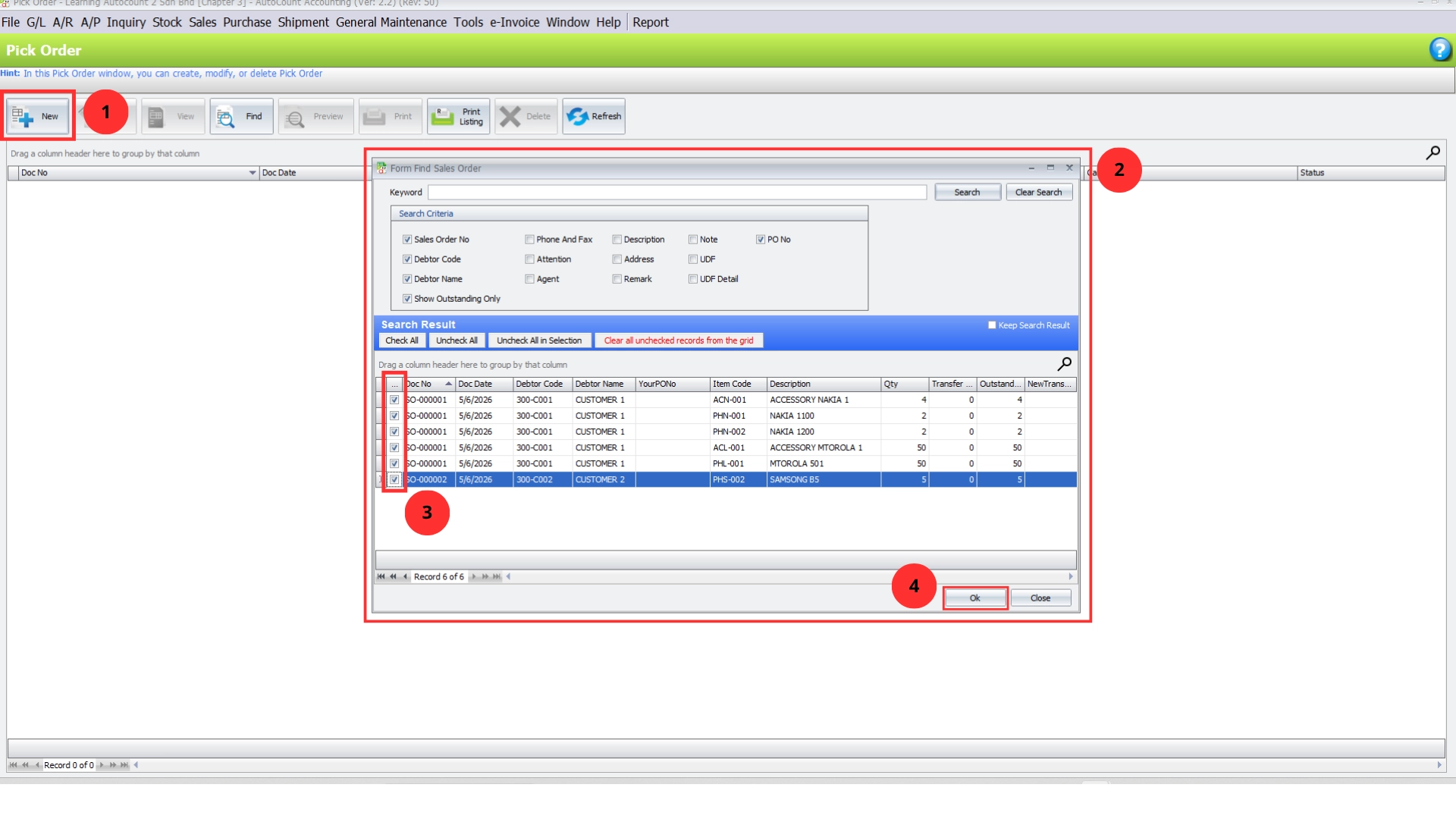This screenshot has width=1456, height=819.
Task: Open the e-Invoice menu
Action: (x=514, y=22)
